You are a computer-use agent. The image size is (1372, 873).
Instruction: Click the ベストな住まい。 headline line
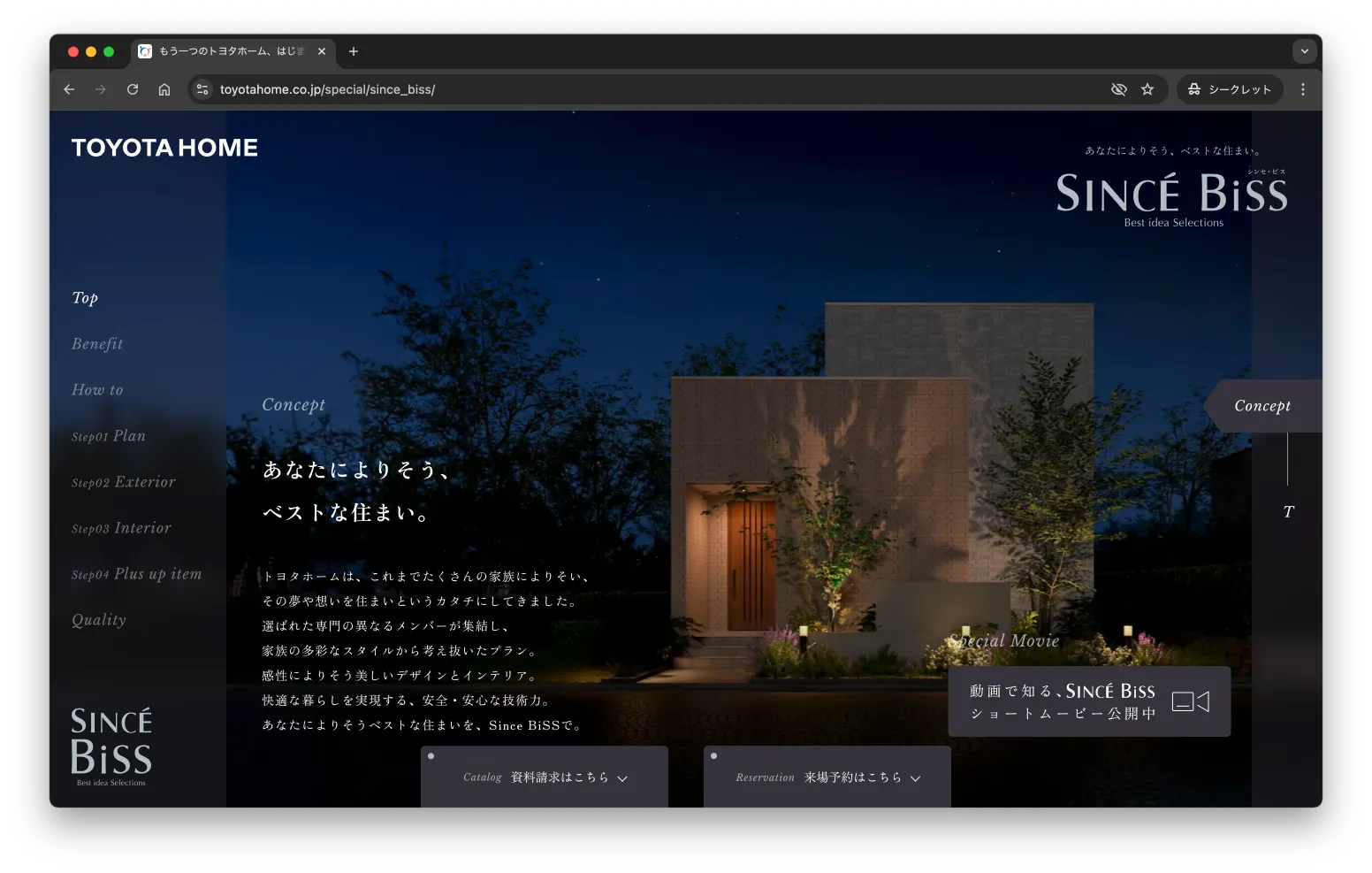click(346, 513)
